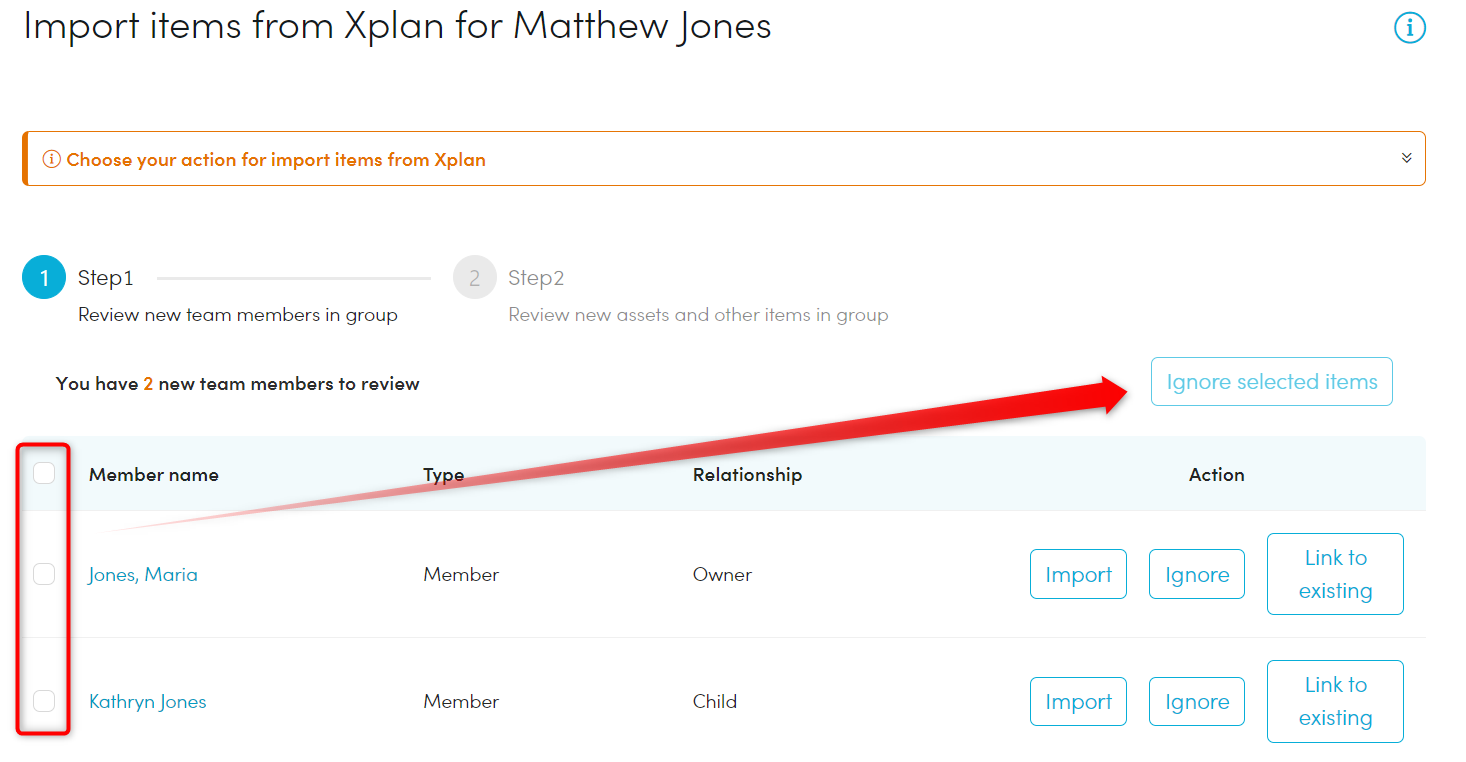Toggle the select-all members checkbox
The width and height of the screenshot is (1466, 762).
(44, 473)
